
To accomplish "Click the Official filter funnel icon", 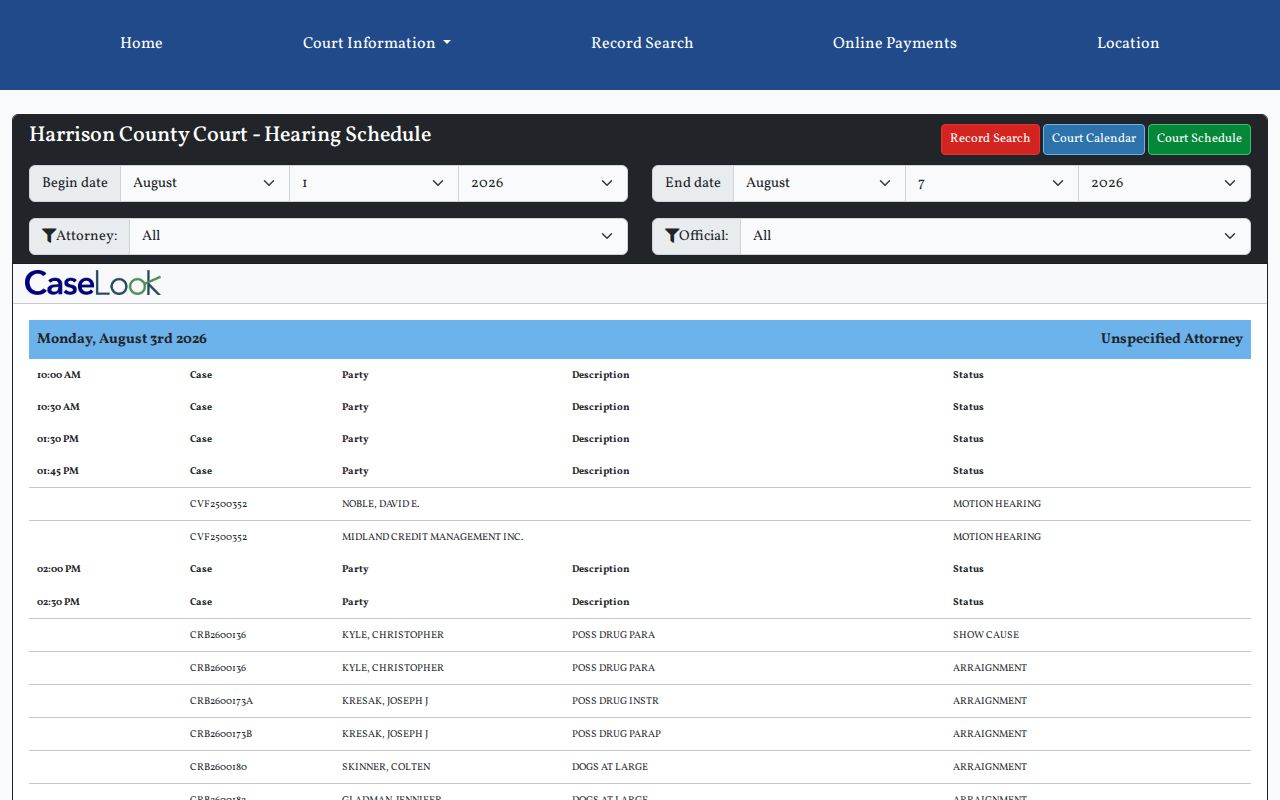I will [672, 236].
